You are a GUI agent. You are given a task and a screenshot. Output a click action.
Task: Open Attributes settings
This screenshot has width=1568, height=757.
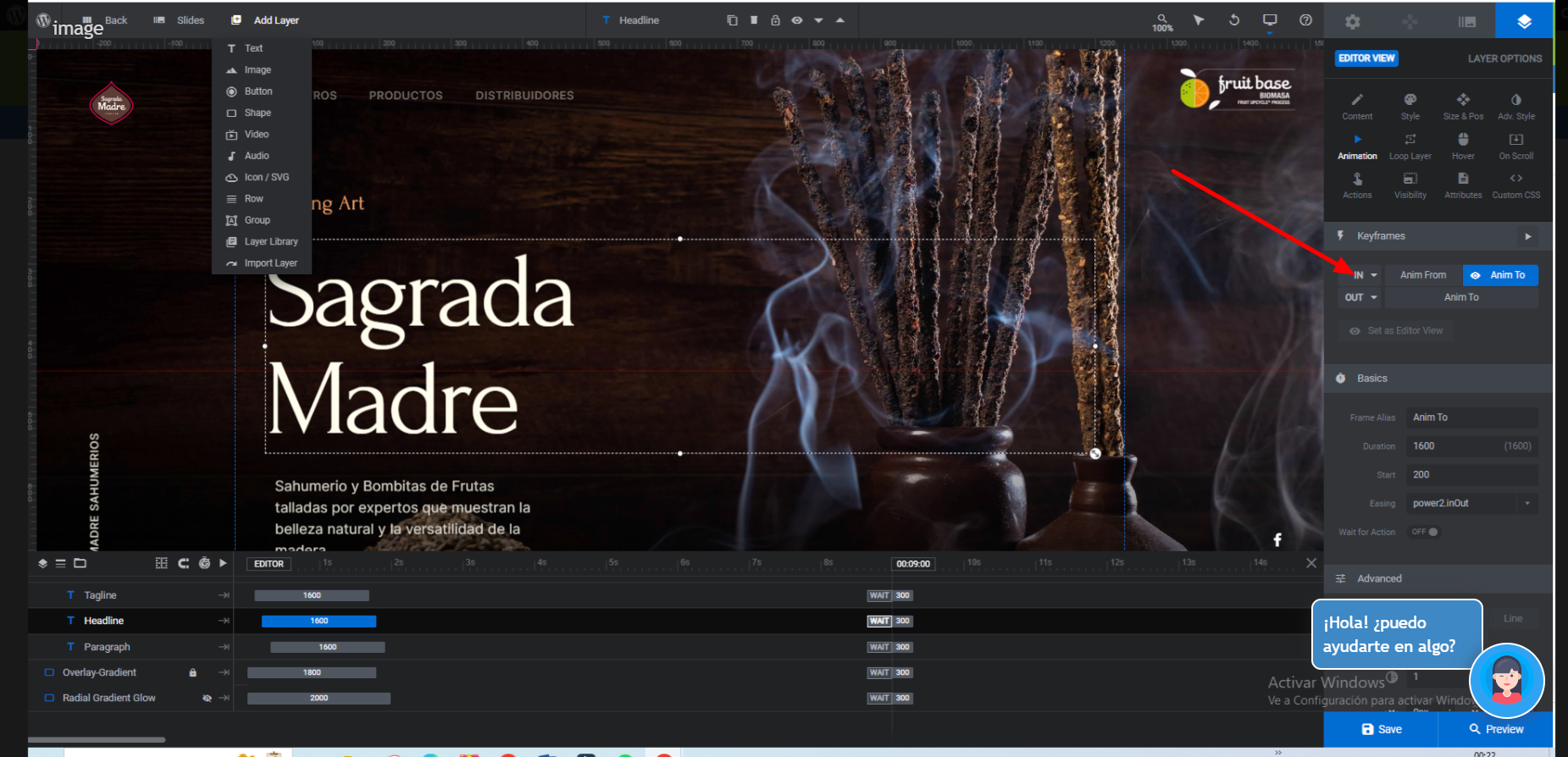pos(1463,185)
